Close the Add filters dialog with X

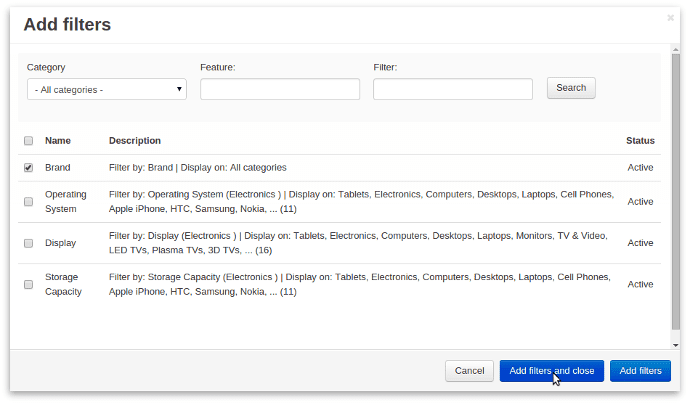(x=670, y=17)
